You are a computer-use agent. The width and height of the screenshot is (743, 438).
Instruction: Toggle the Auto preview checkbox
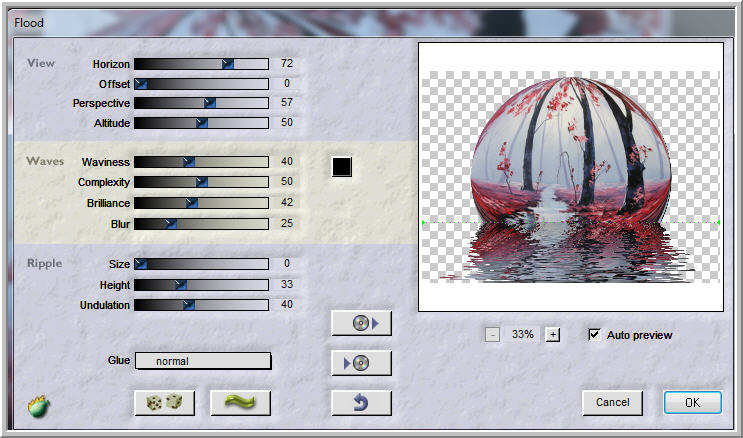tap(594, 335)
